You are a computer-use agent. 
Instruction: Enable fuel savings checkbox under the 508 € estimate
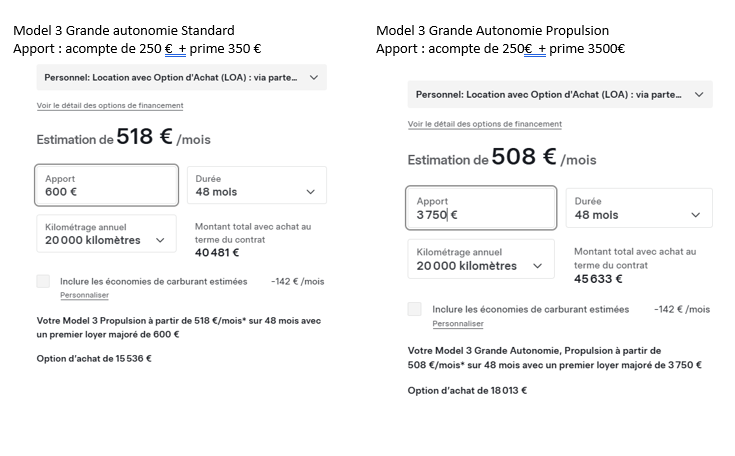(415, 309)
